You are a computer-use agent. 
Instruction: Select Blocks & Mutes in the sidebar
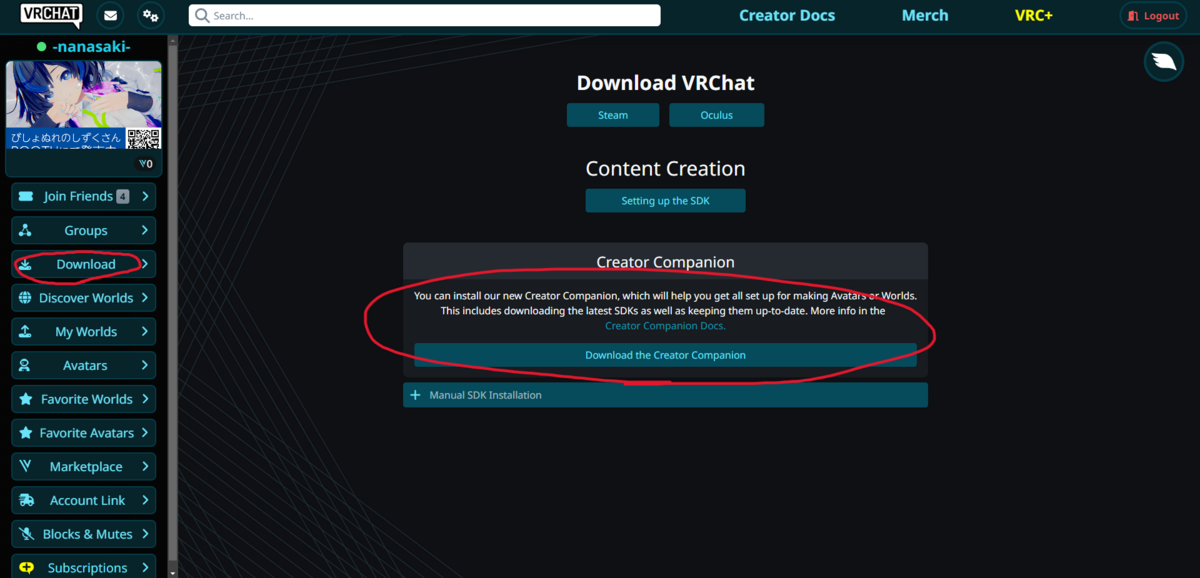tap(84, 534)
